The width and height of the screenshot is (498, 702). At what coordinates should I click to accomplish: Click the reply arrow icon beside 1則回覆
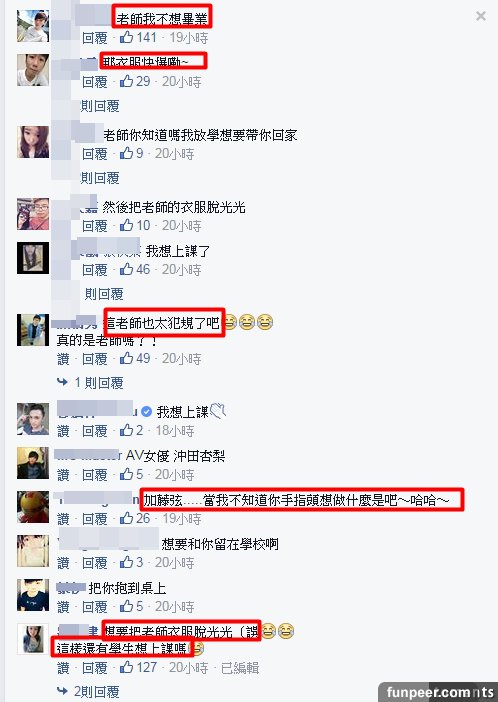coord(63,382)
